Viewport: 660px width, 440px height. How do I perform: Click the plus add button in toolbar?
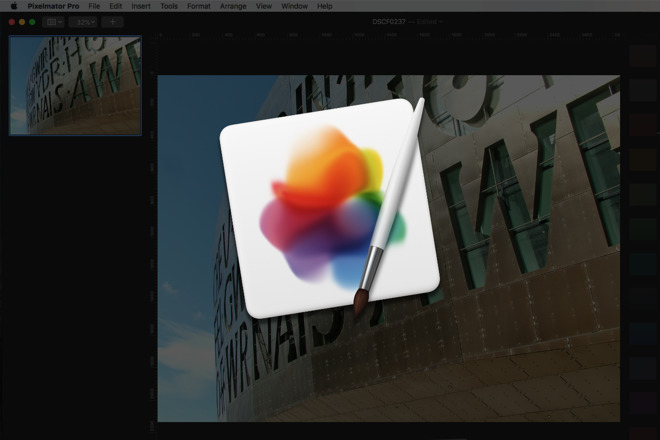pyautogui.click(x=112, y=22)
